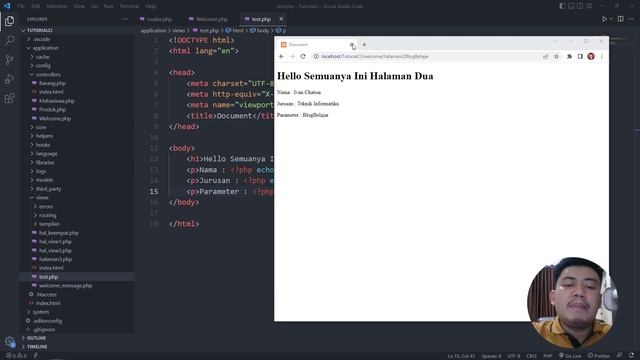
Task: Click the CRLF end-of-line status item
Action: point(531,356)
